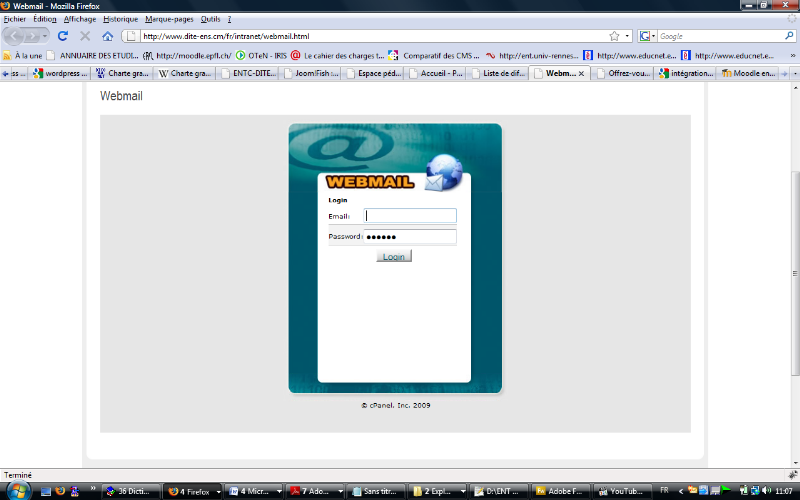Image resolution: width=800 pixels, height=500 pixels.
Task: Open '7 Ado...' Adobe taskbar group
Action: coord(315,491)
